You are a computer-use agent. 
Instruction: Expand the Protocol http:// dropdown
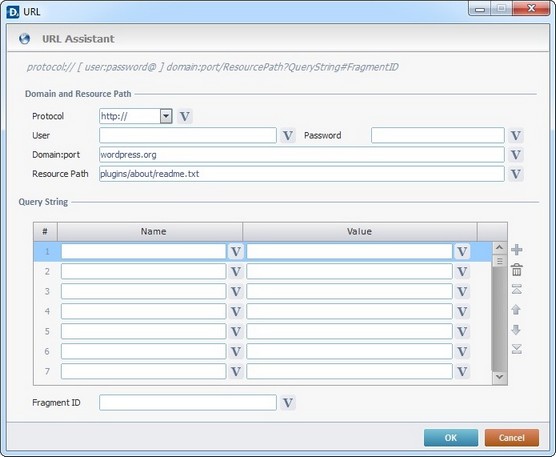point(166,116)
